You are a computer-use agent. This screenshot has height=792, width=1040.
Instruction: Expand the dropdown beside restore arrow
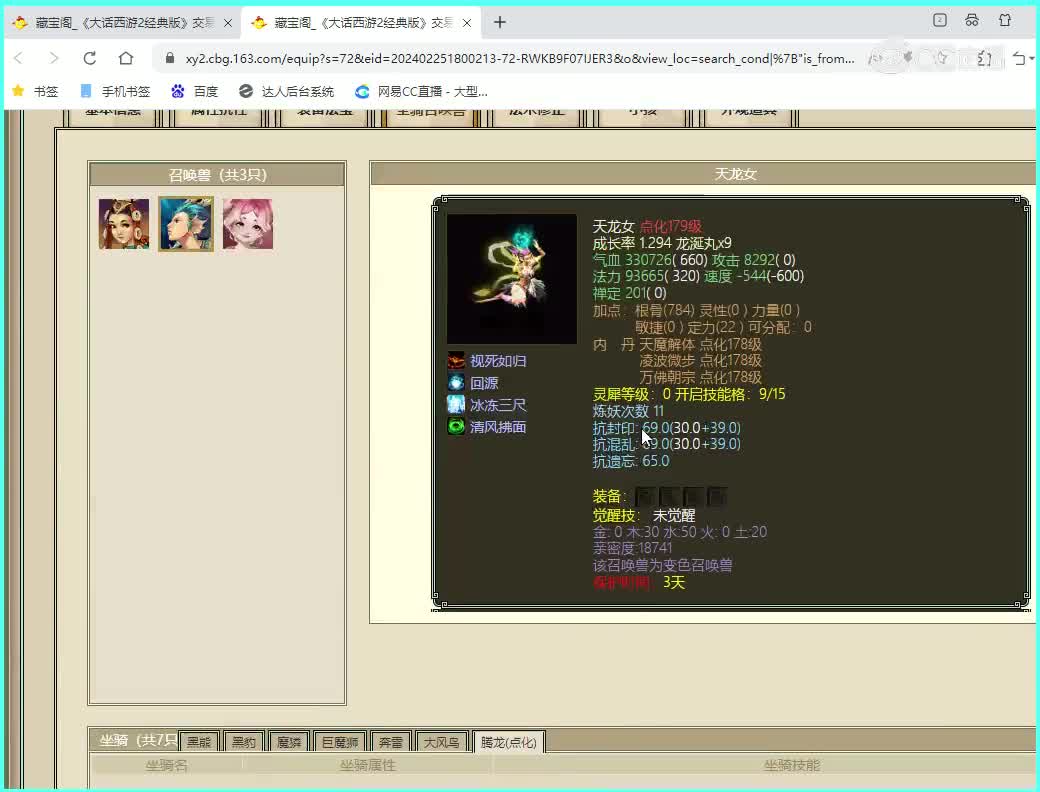(1031, 59)
